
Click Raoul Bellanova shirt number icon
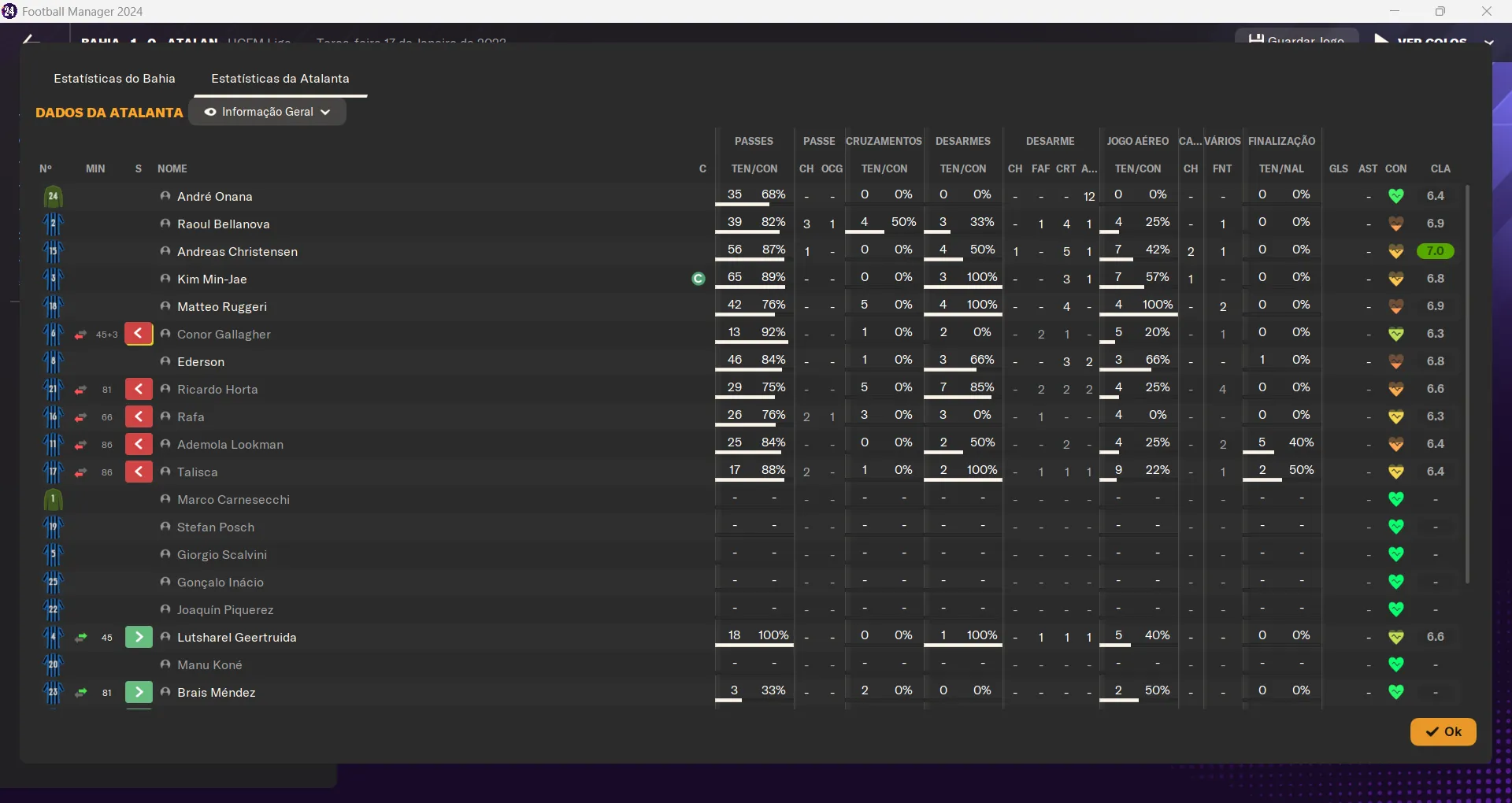(x=53, y=224)
